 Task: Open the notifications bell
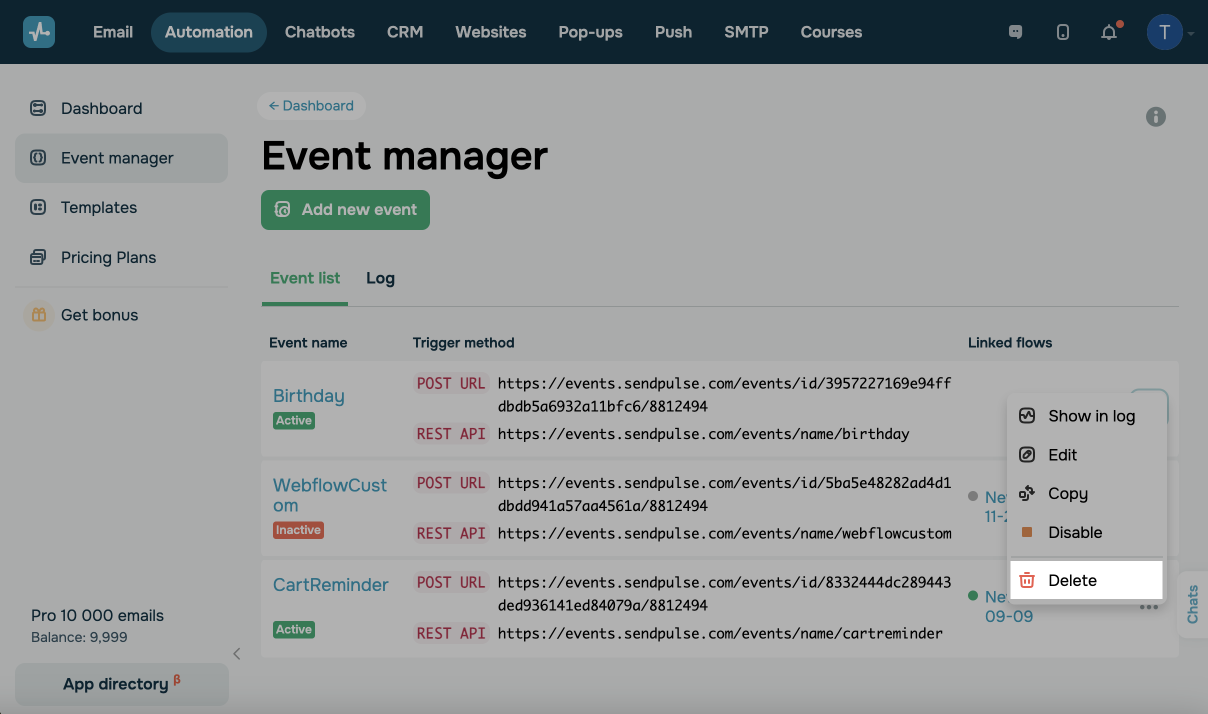(1109, 32)
